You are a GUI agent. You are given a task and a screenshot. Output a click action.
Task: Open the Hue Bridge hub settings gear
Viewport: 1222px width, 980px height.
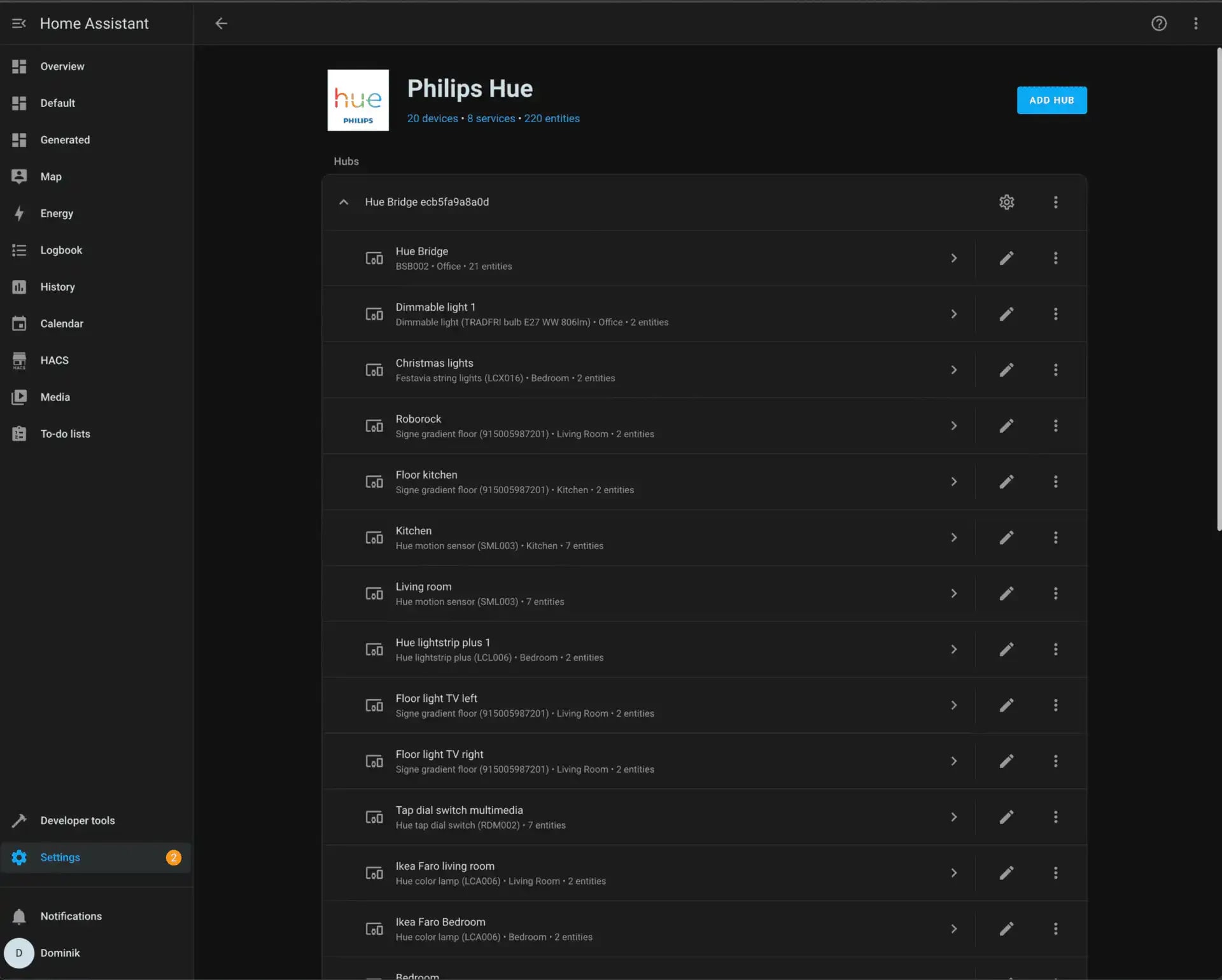(1006, 202)
